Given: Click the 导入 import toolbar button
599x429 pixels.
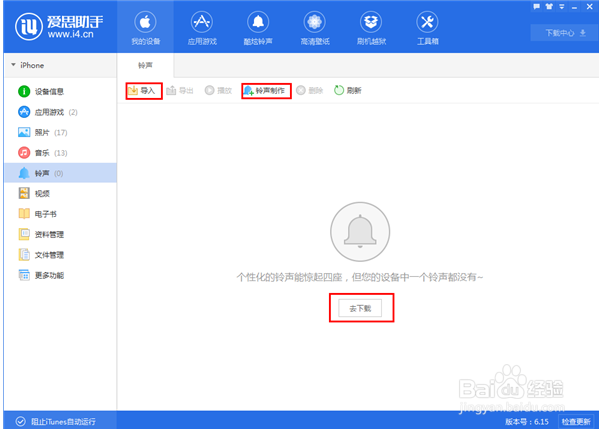Looking at the screenshot, I should tap(142, 91).
